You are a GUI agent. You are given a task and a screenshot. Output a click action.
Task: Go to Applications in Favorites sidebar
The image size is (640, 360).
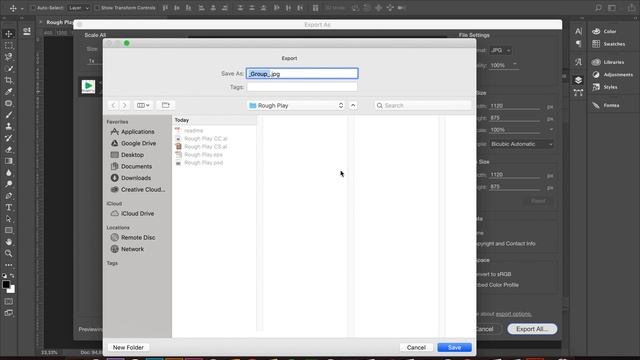132,132
